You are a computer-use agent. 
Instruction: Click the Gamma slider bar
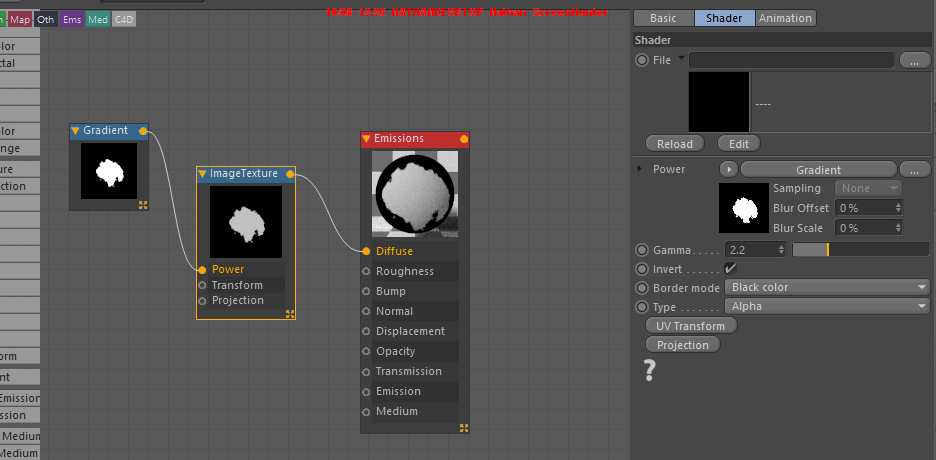(861, 250)
